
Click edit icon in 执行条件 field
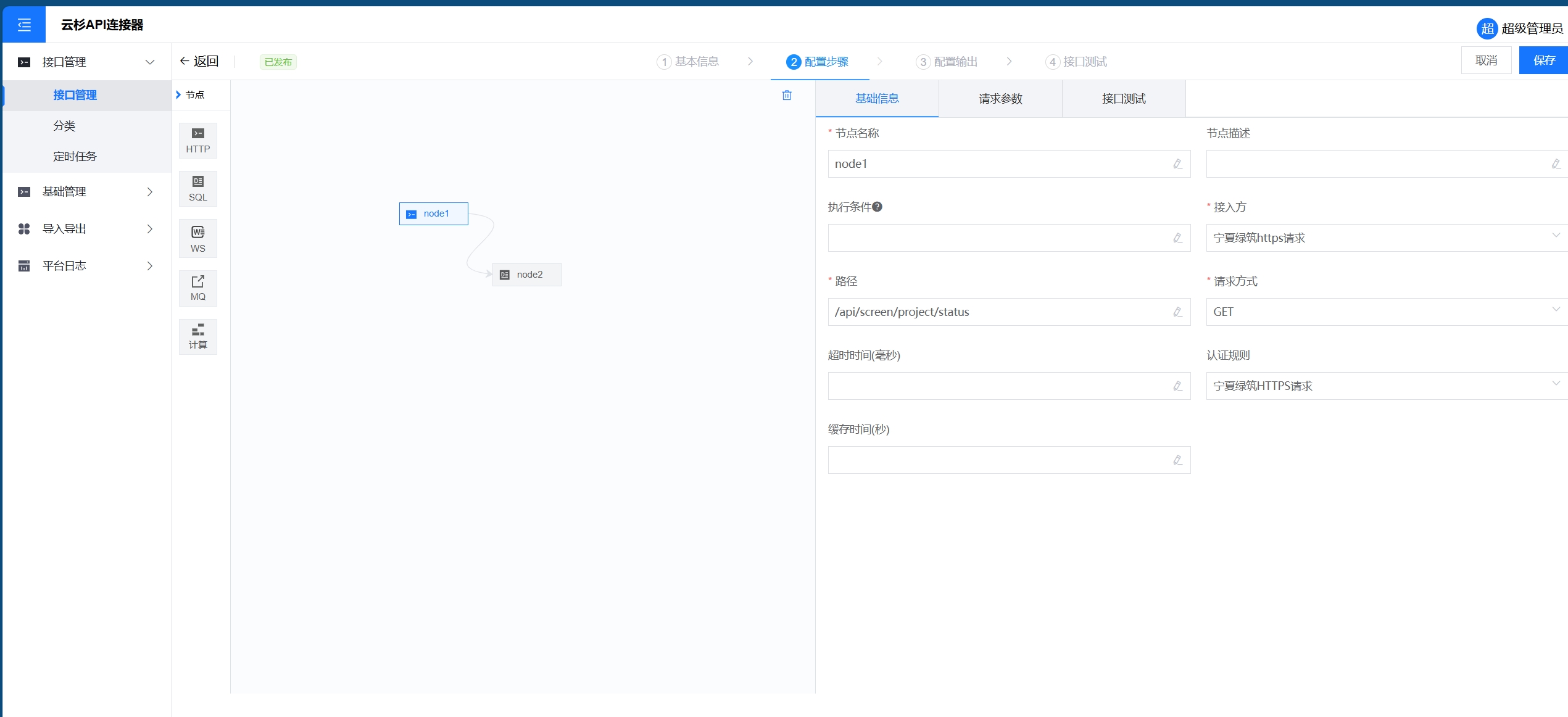[x=1177, y=238]
